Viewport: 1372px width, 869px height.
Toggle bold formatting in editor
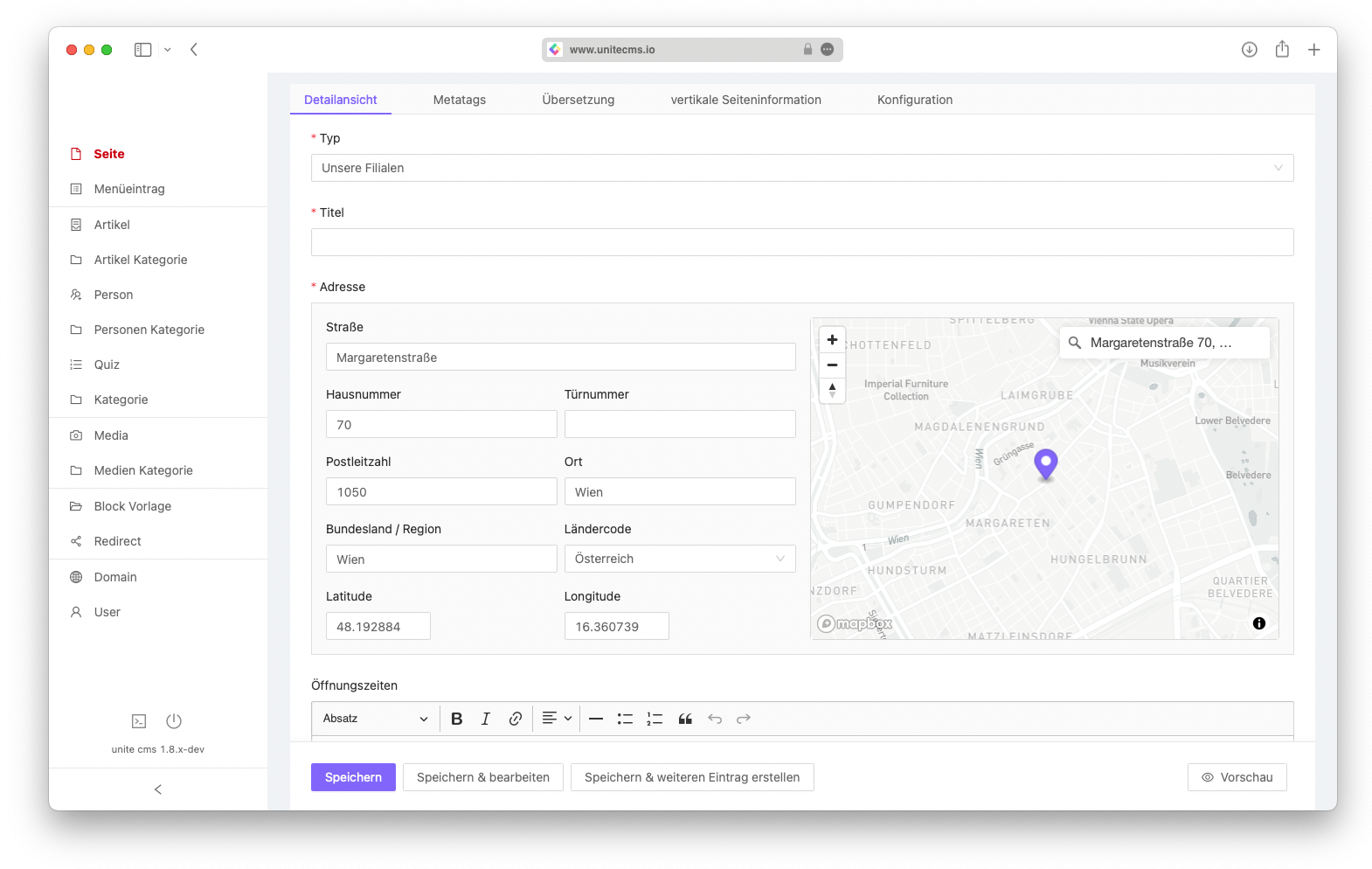click(x=456, y=719)
